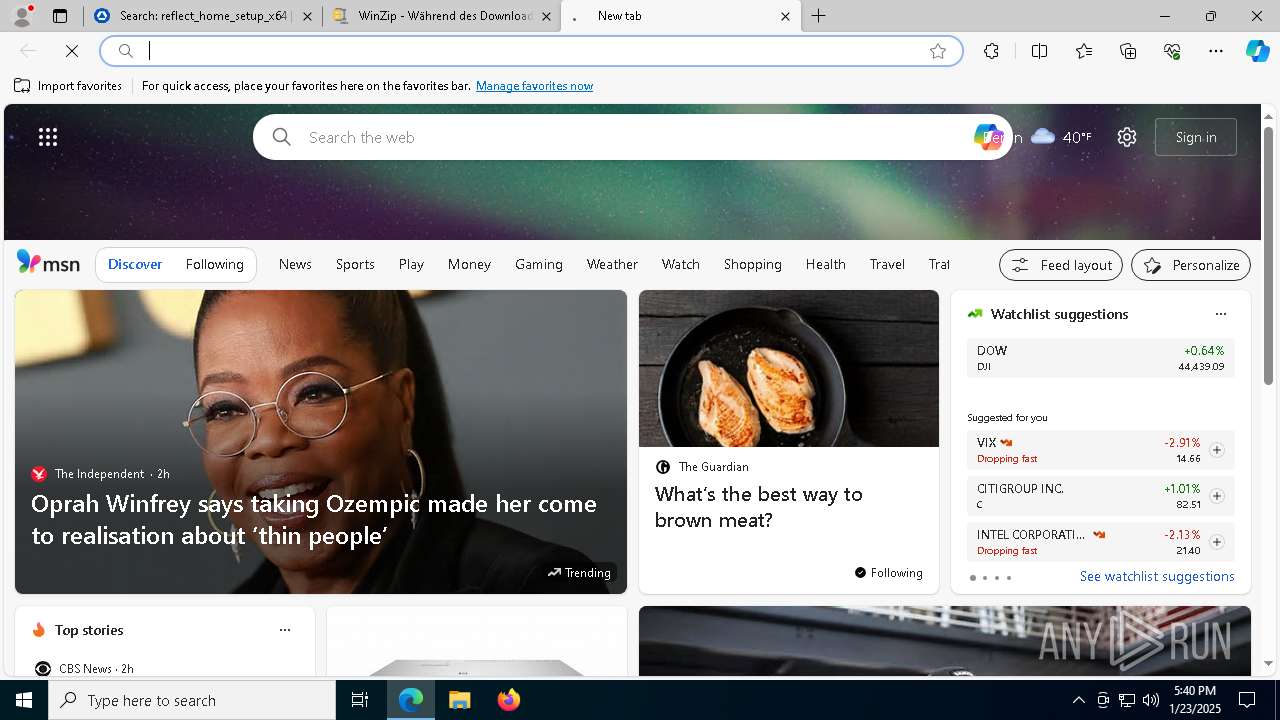Image resolution: width=1280 pixels, height=720 pixels.
Task: Open the Sports category
Action: pyautogui.click(x=355, y=264)
